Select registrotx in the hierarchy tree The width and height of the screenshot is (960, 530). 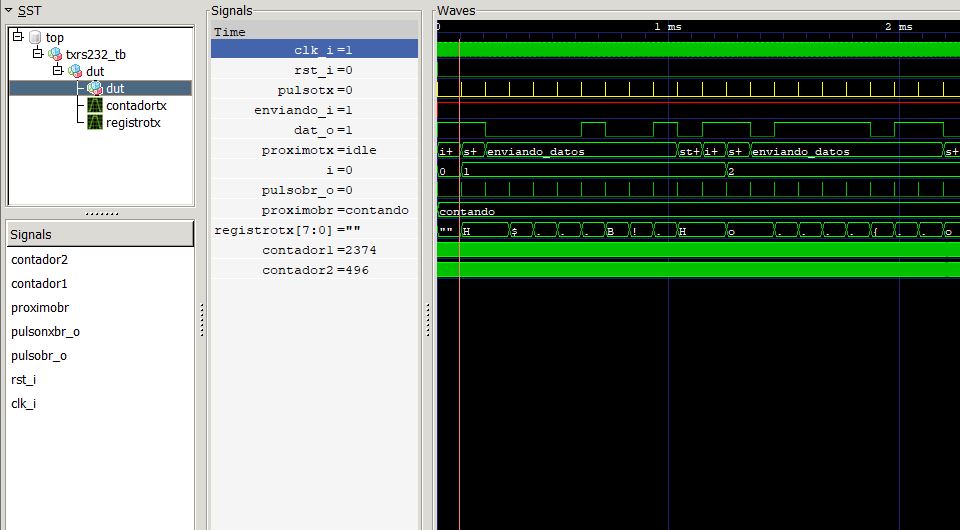tap(133, 122)
